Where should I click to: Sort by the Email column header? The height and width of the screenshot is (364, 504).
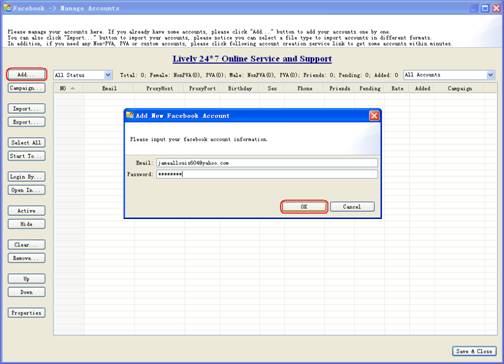tap(109, 88)
